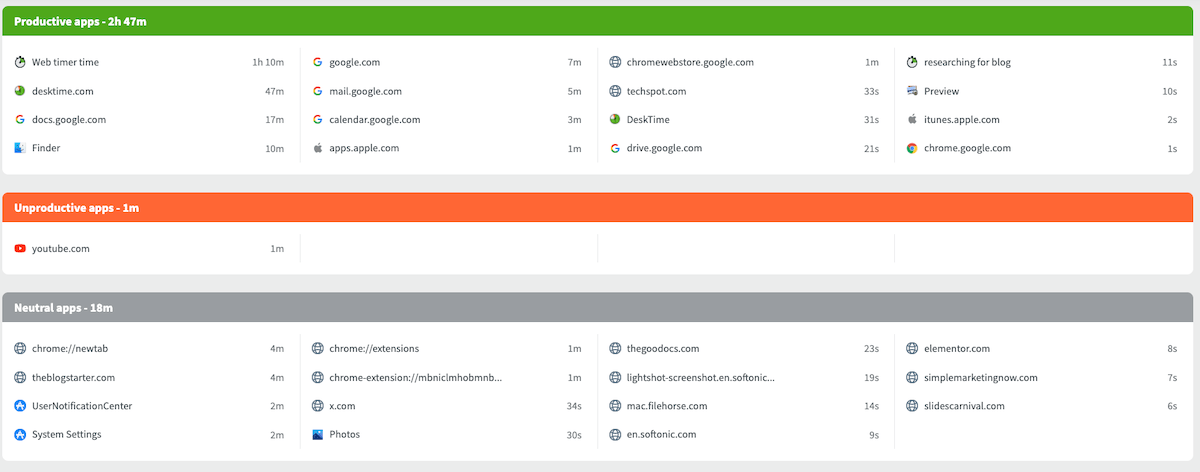Click the System Settings blue icon
1200x472 pixels.
point(20,435)
